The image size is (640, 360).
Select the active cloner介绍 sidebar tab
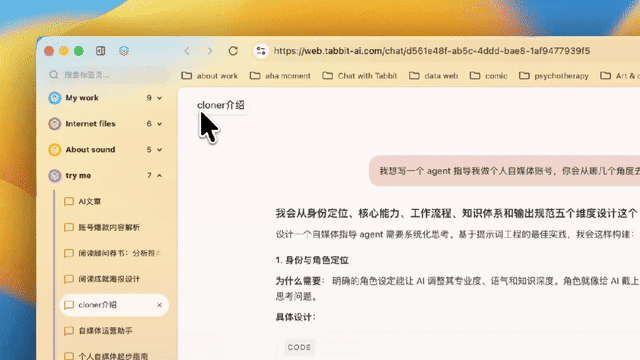click(x=114, y=305)
